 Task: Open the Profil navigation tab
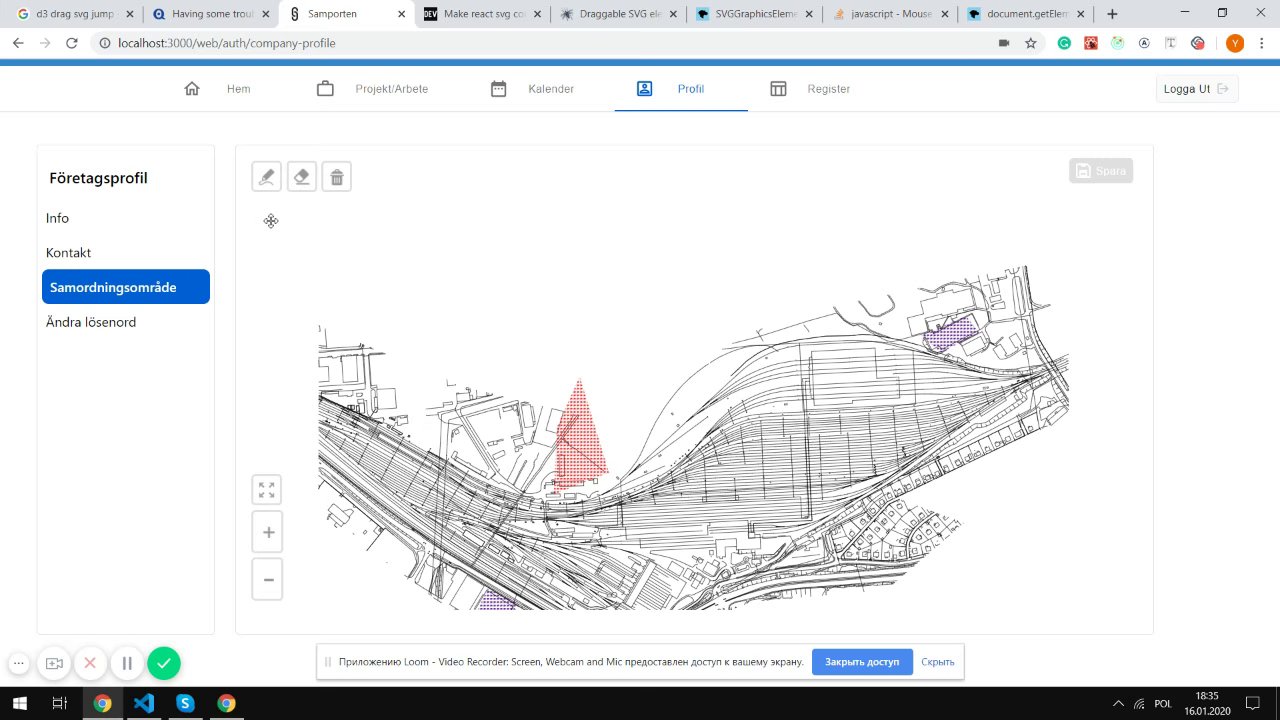681,89
